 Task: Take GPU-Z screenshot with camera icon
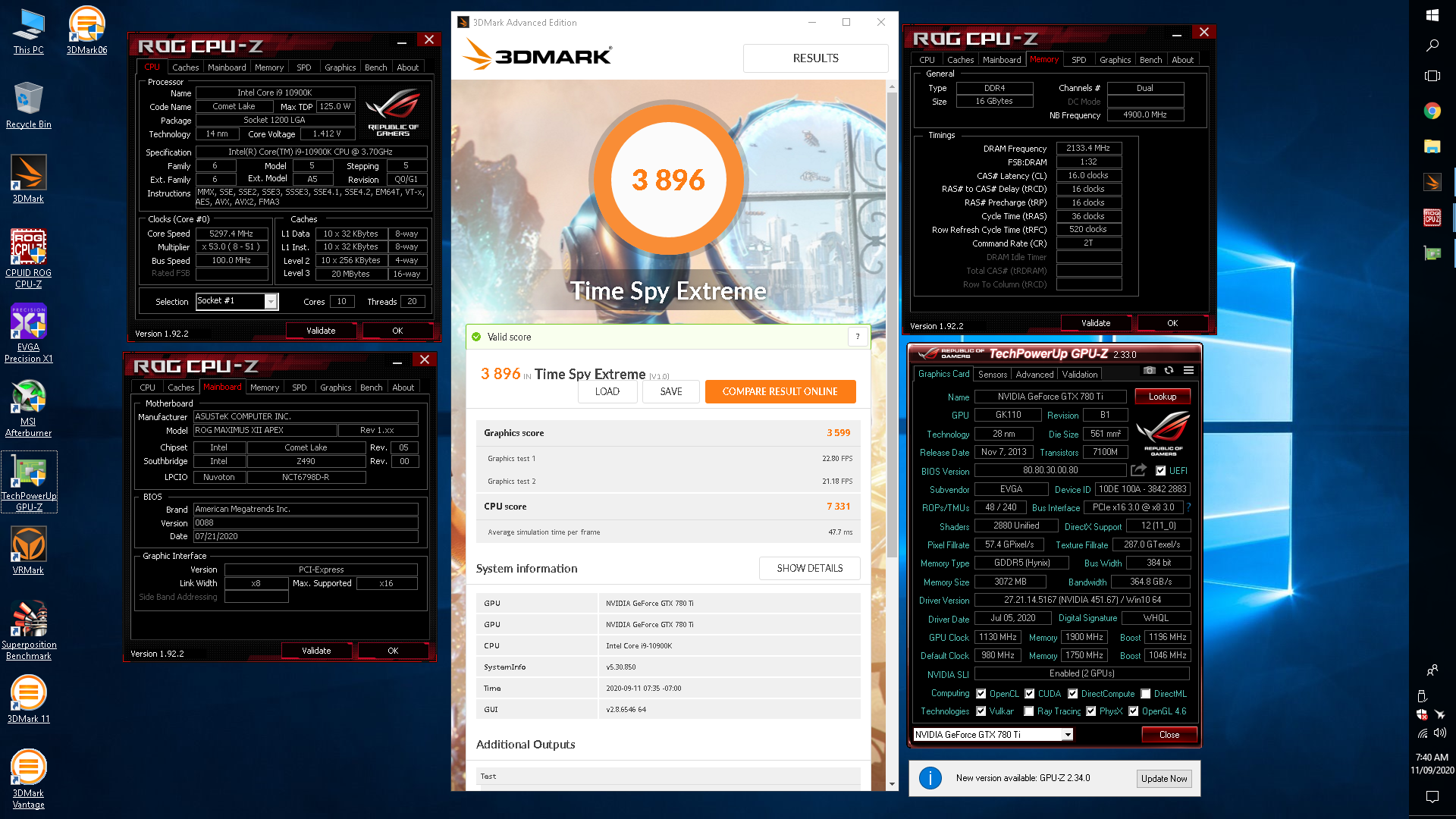(x=1150, y=371)
